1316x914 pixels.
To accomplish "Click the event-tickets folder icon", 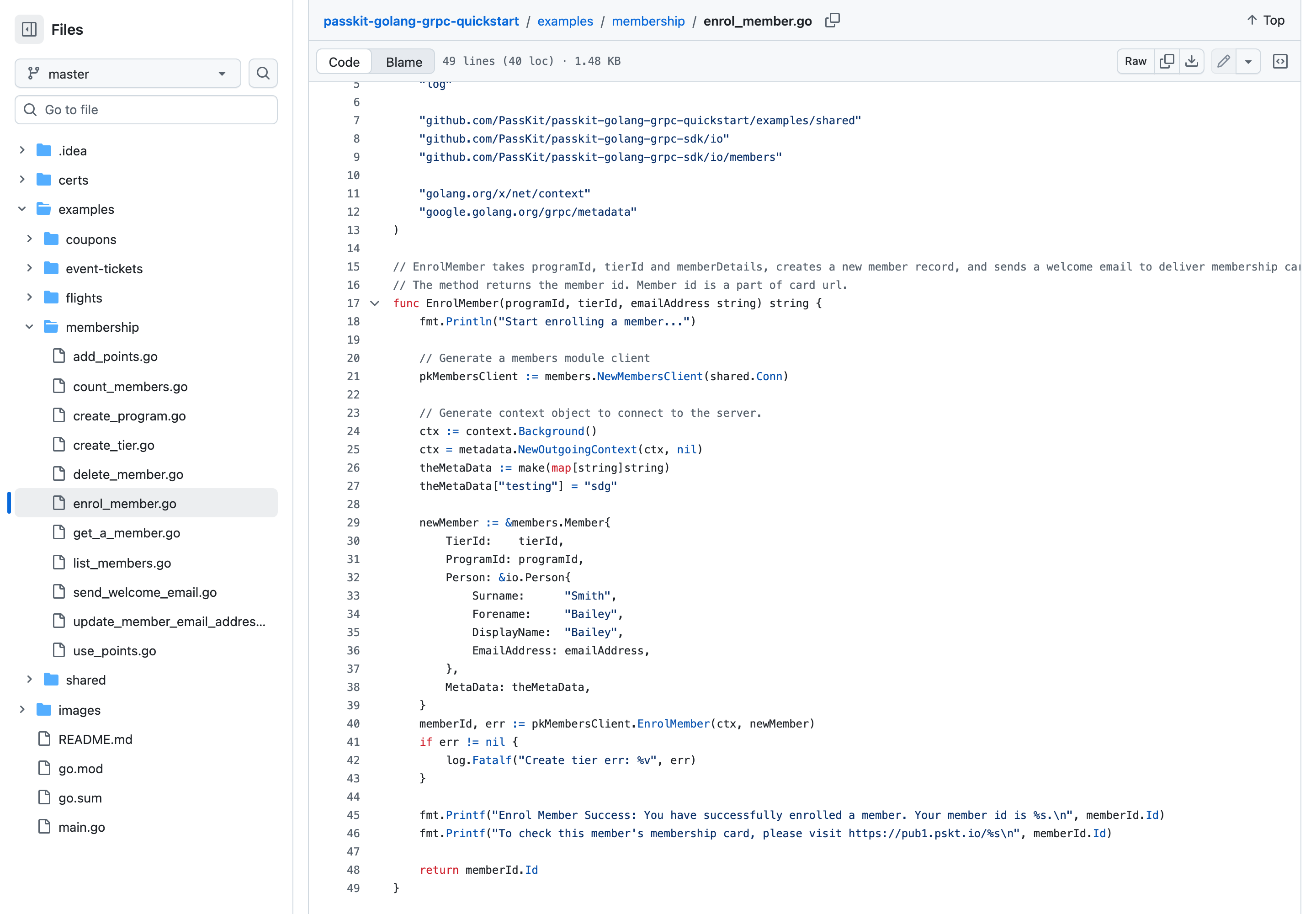I will (52, 268).
